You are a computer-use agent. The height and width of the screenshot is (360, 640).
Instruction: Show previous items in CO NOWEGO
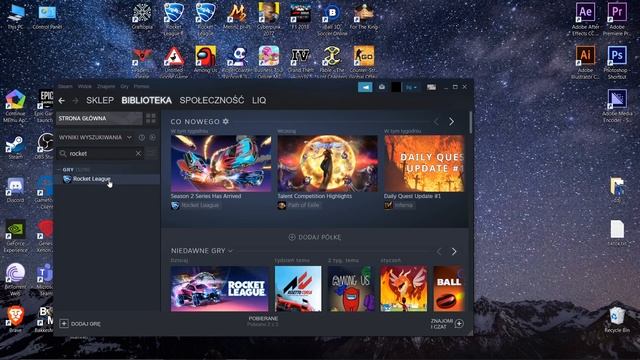pyautogui.click(x=436, y=122)
